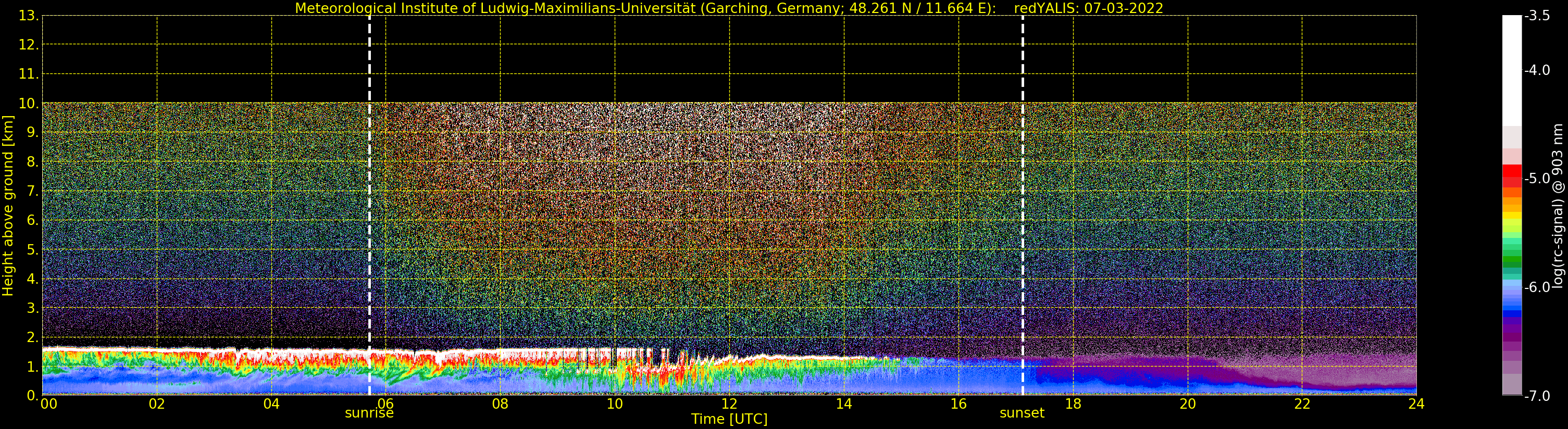Click the '14' time tick label
Screen dimensions: 1568x429
844,403
